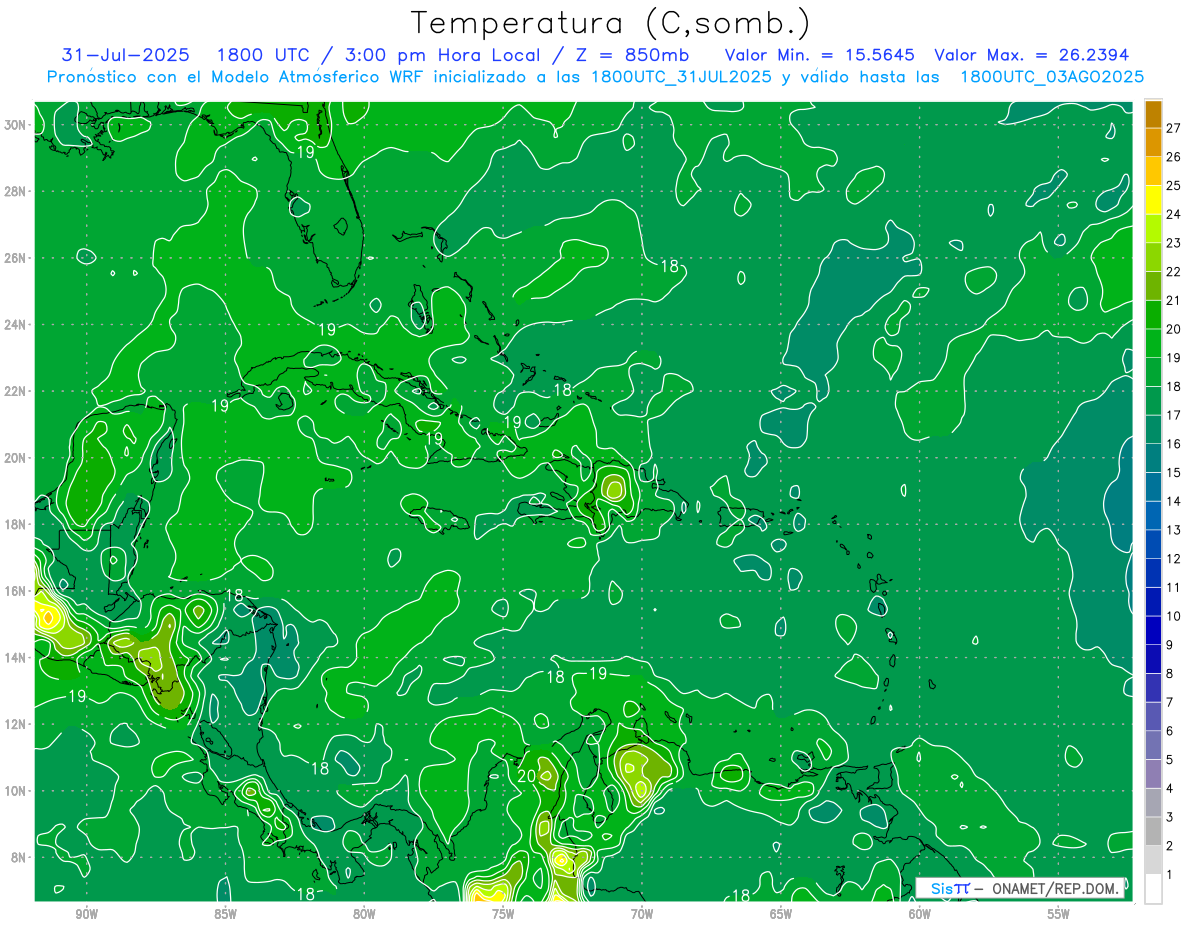Image resolution: width=1200 pixels, height=927 pixels.
Task: Click the color bar label '27'
Action: (x=1174, y=128)
